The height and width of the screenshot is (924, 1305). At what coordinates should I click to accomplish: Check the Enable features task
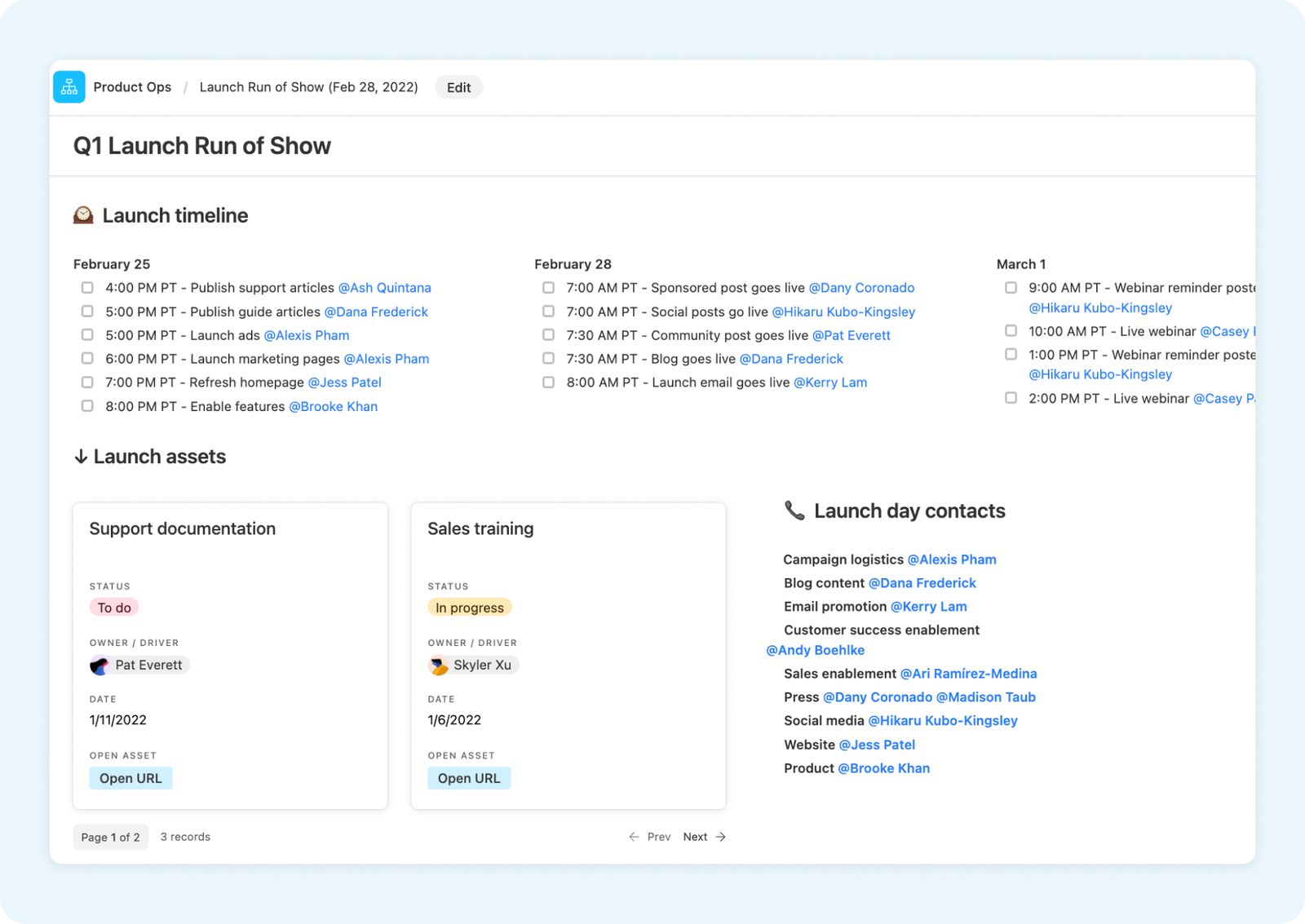coord(87,406)
